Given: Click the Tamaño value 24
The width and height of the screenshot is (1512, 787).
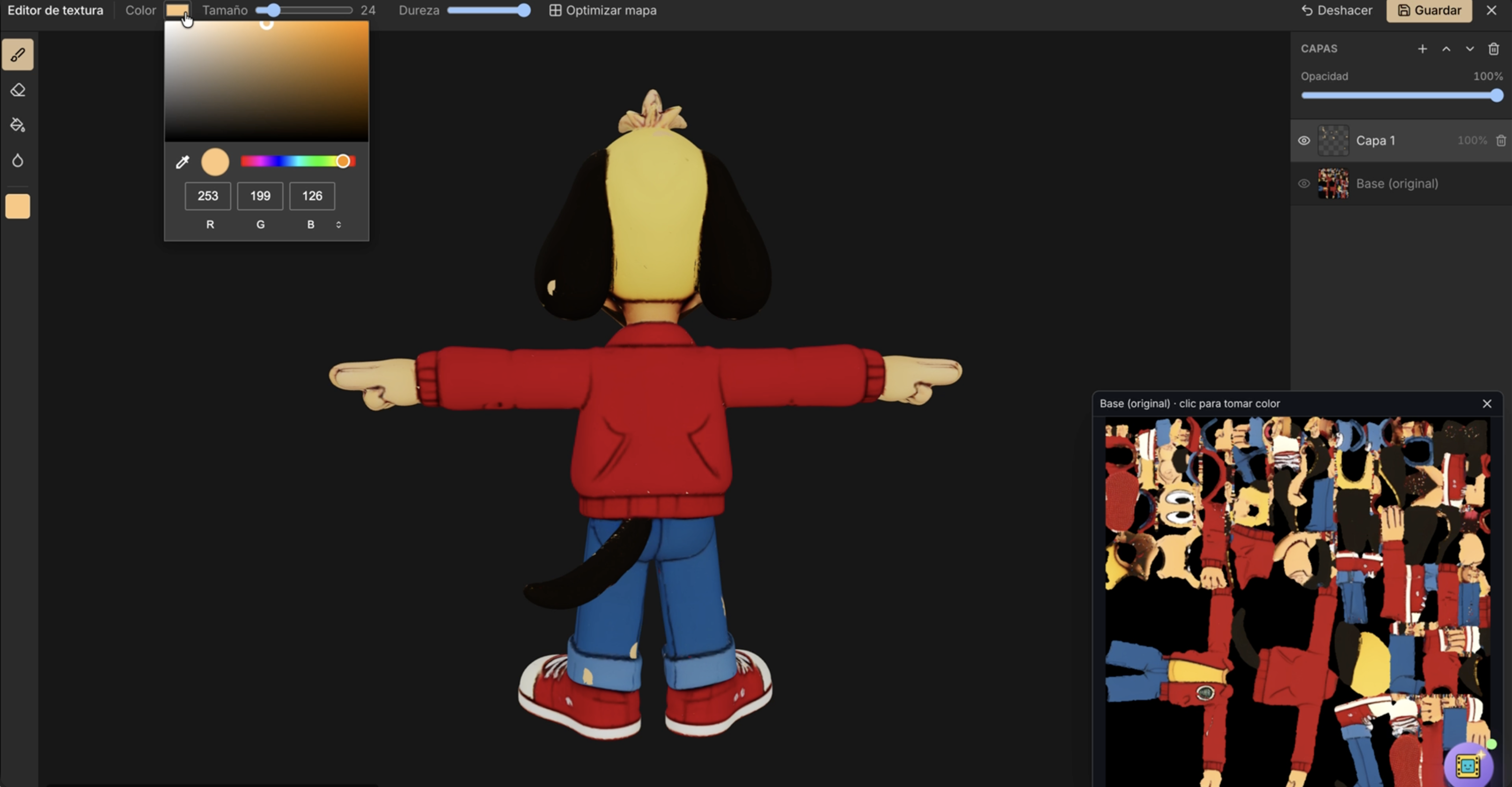Looking at the screenshot, I should tap(368, 10).
